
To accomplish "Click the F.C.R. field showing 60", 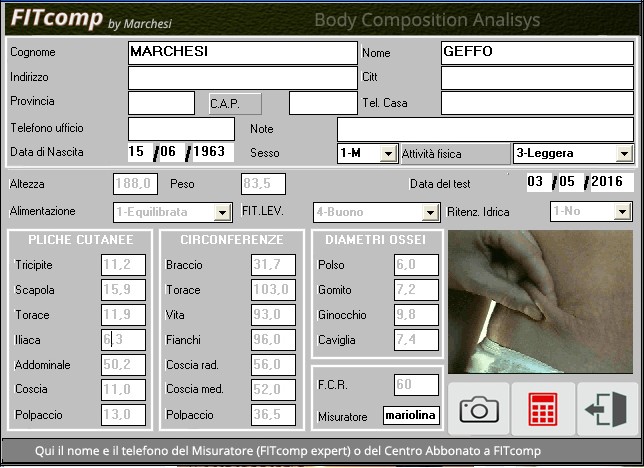I will click(416, 385).
